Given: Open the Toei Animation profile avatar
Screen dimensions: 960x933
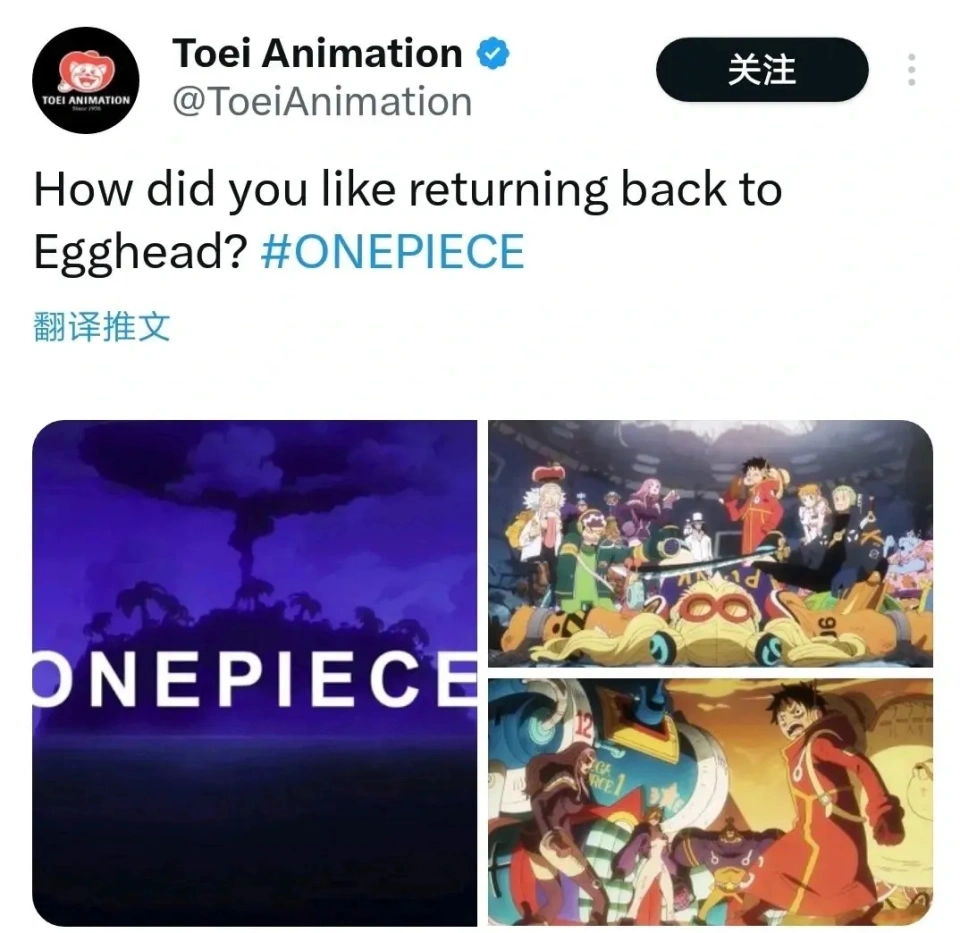Looking at the screenshot, I should 86,80.
